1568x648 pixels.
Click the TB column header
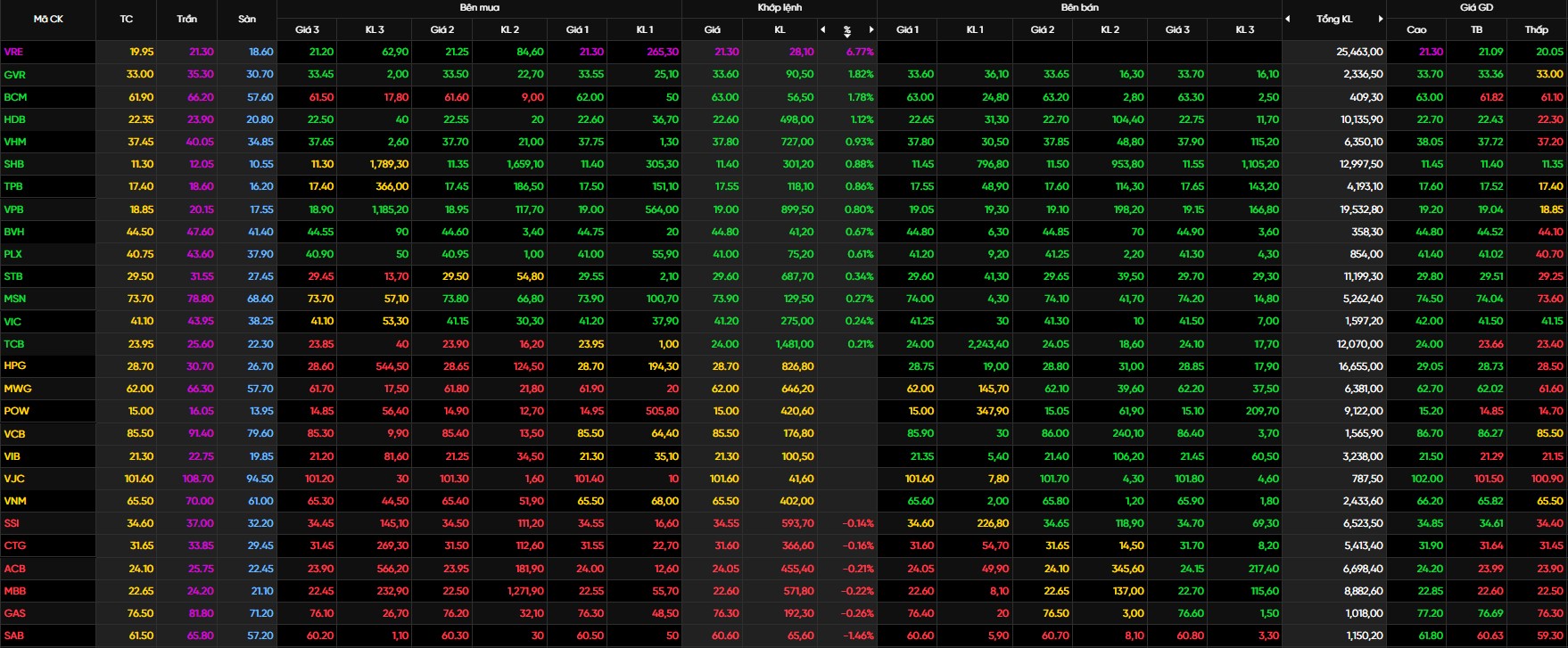[1476, 29]
